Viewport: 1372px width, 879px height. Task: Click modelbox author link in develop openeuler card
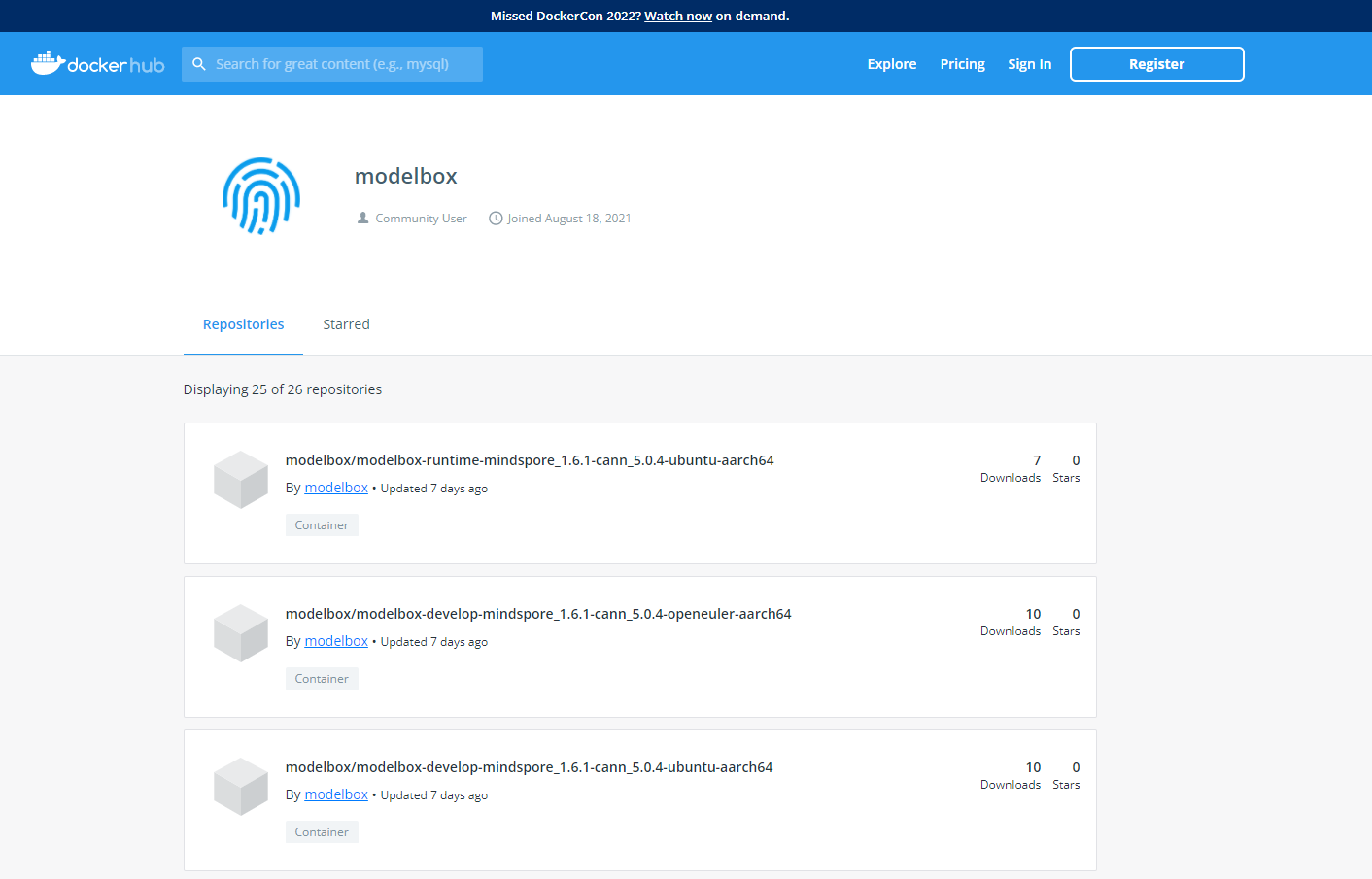(x=336, y=641)
